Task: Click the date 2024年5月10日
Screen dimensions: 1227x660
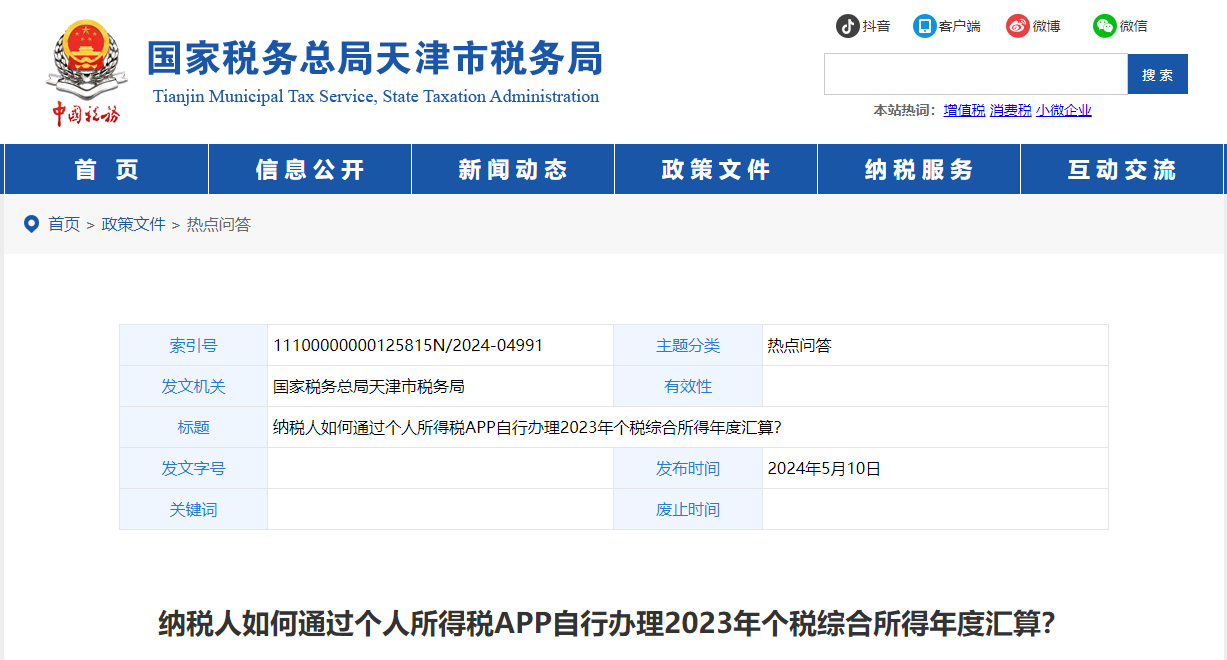Action: click(824, 468)
